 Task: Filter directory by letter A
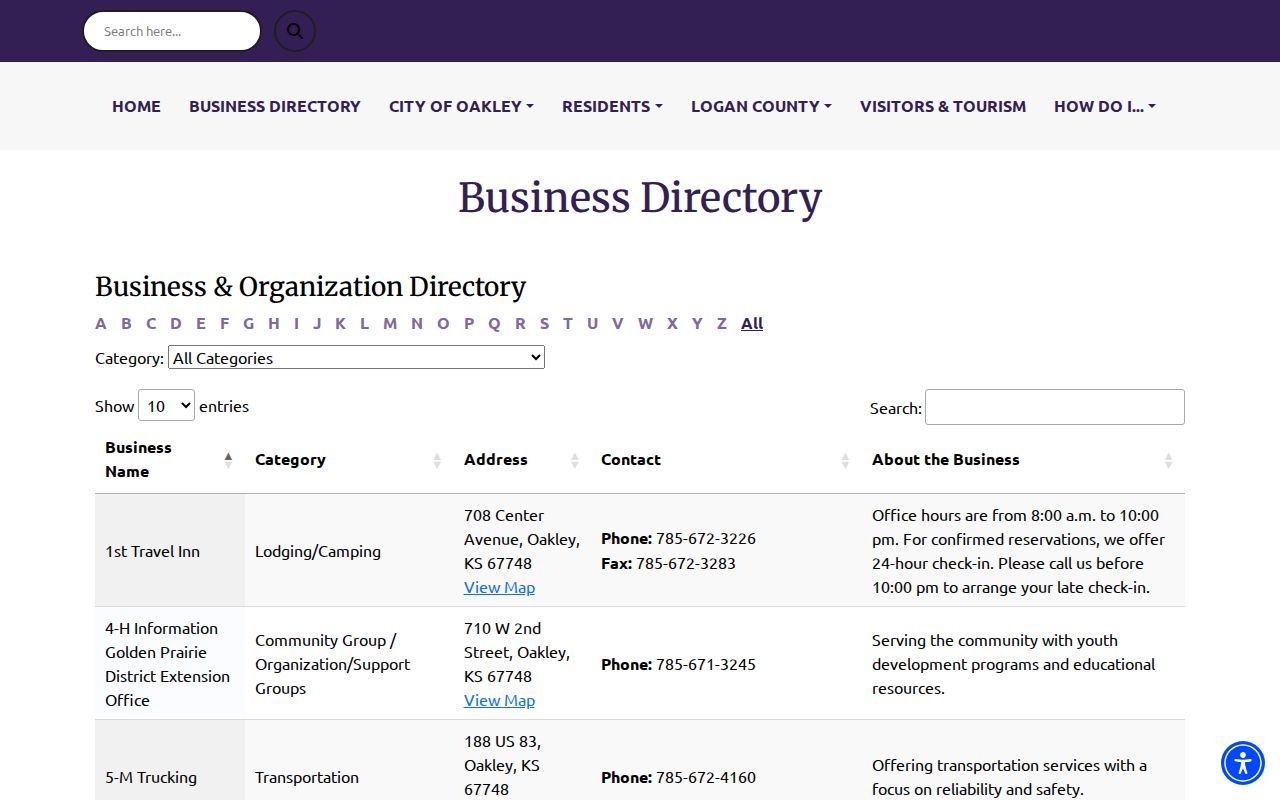101,323
